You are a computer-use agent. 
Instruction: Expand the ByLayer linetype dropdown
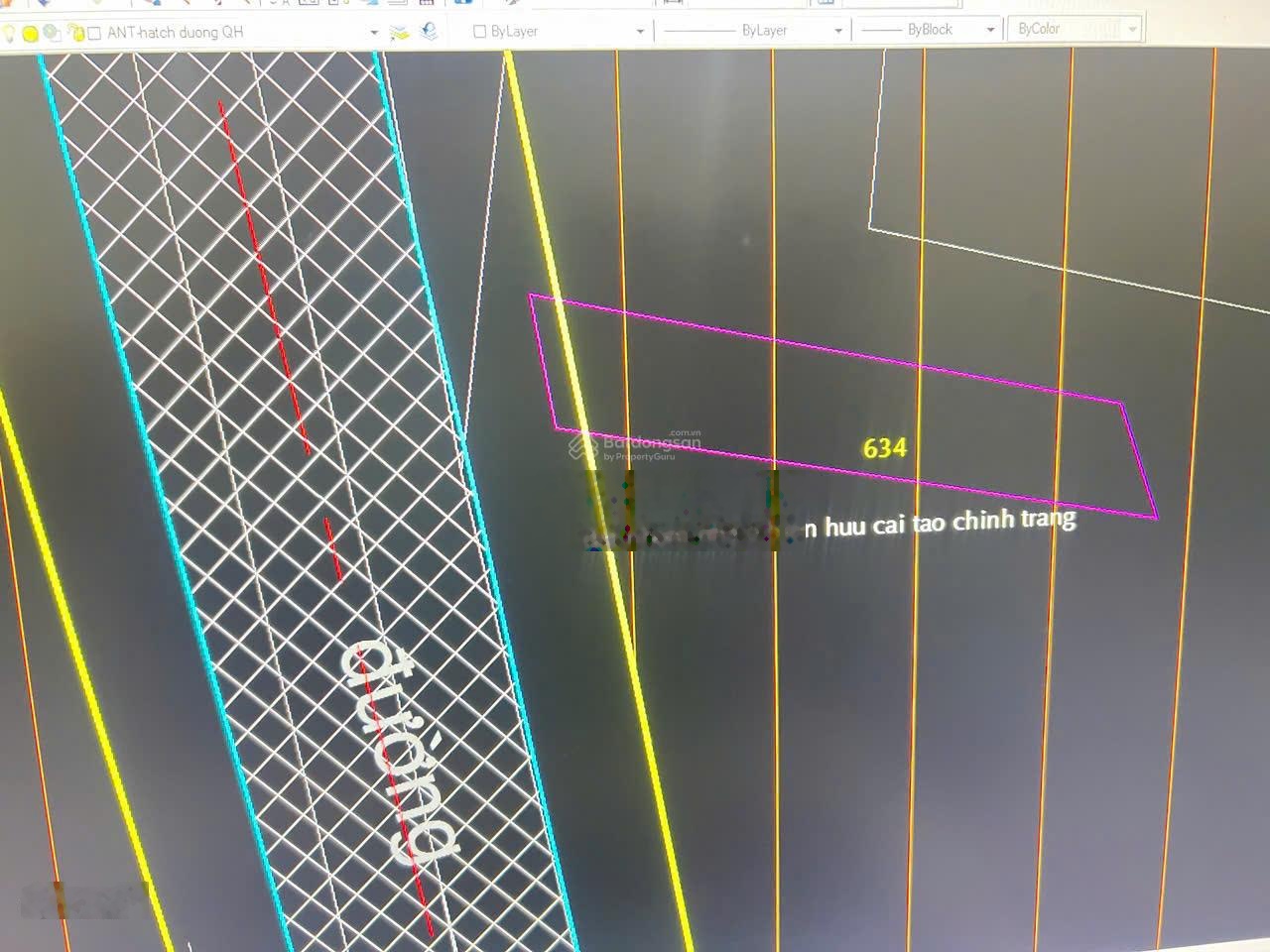[x=837, y=31]
